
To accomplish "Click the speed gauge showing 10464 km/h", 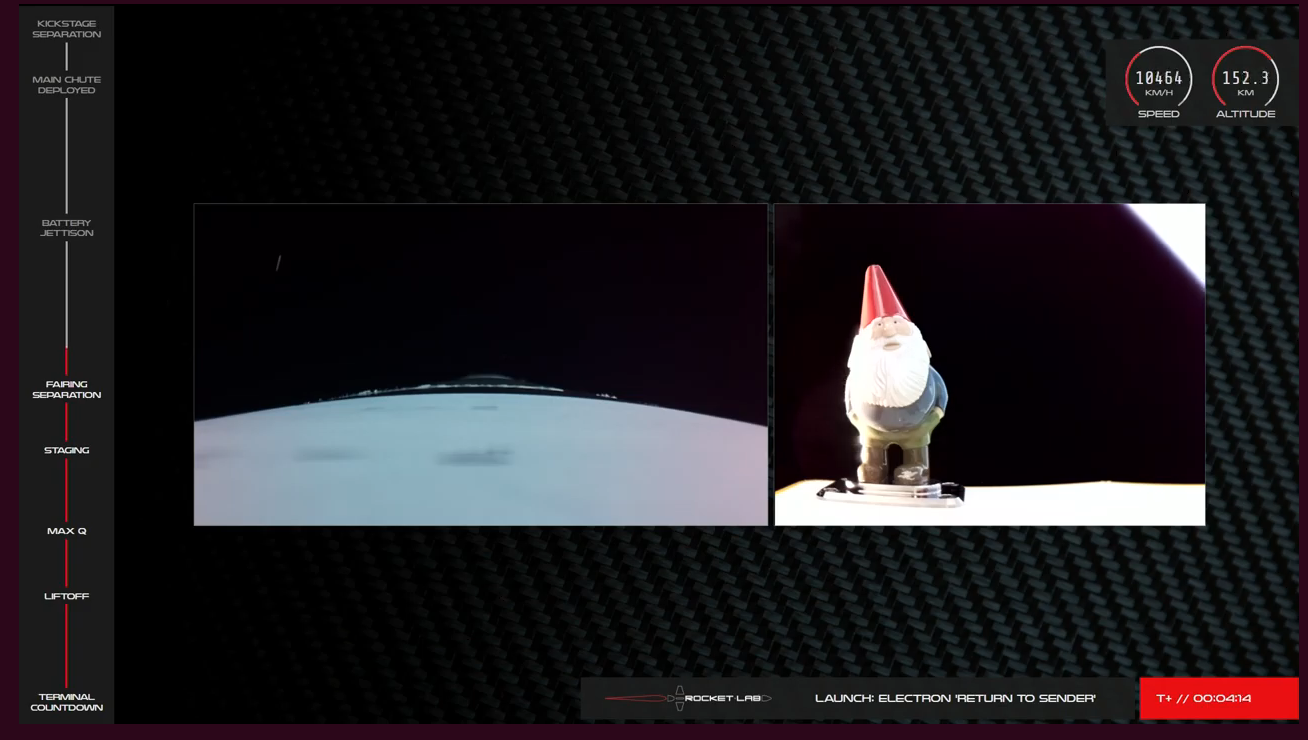I will (1159, 78).
